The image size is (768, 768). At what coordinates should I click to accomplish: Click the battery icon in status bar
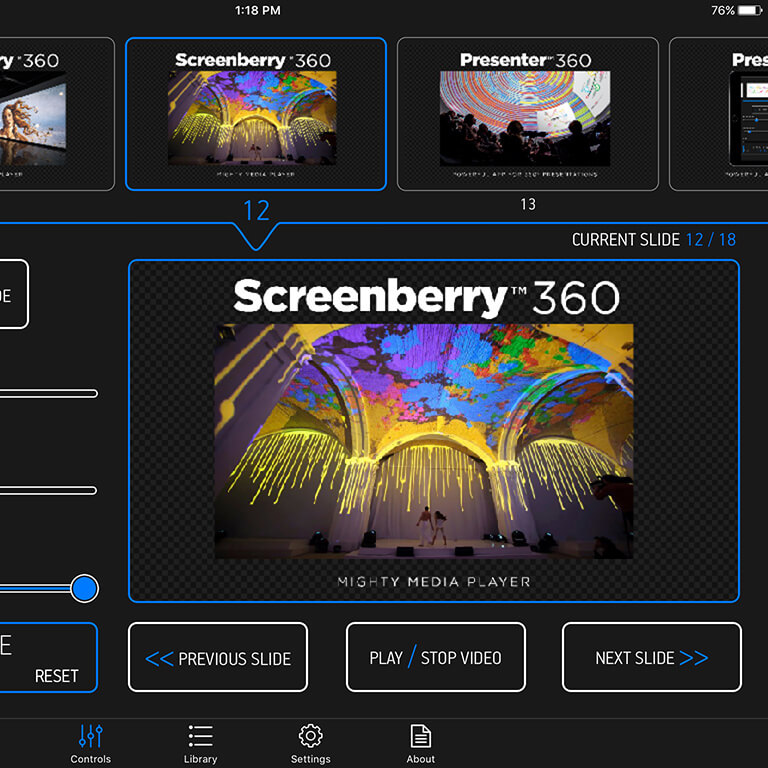(750, 10)
